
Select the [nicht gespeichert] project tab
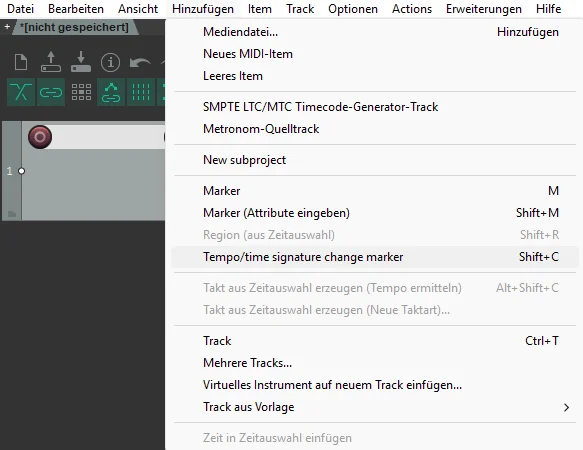[74, 27]
